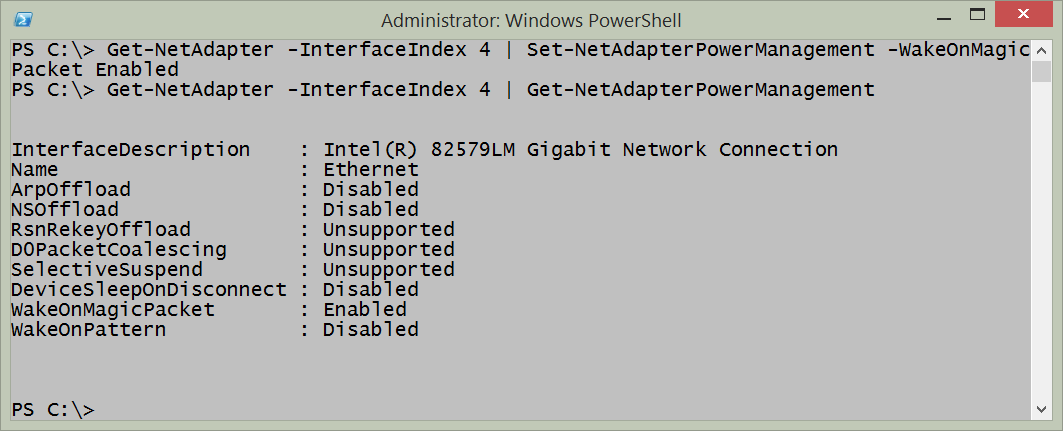Screen dimensions: 1063x431
Task: Click the Intel(R) 82579LM Gigabit Network Connection text
Action: click(x=580, y=150)
